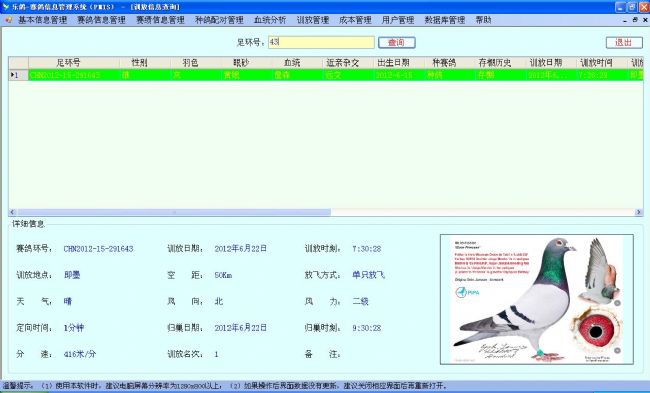Open the 种鸽配对管理 menu
The image size is (650, 393).
219,20
